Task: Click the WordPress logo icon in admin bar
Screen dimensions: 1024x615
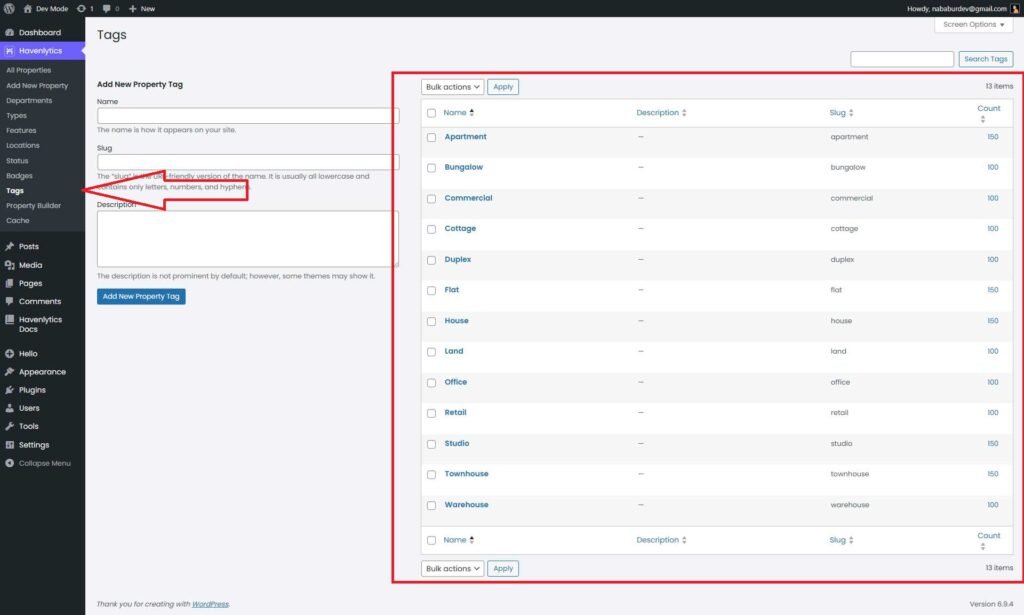Action: pyautogui.click(x=9, y=8)
